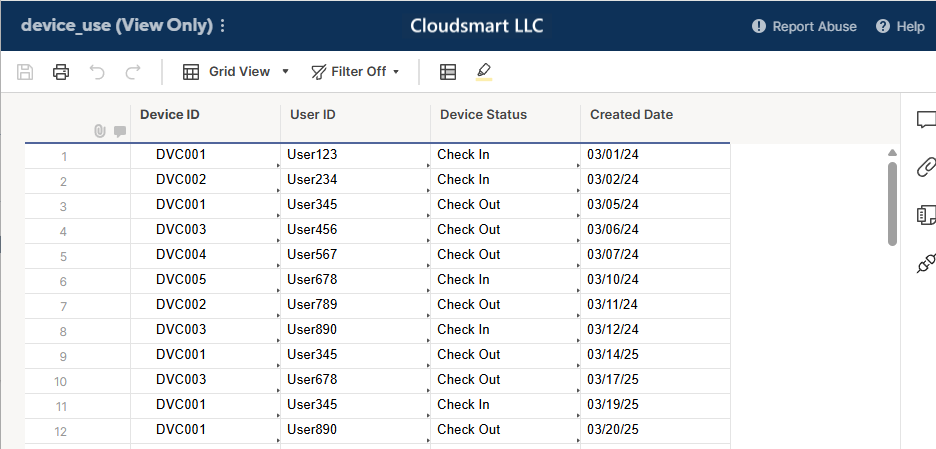This screenshot has height=449, width=936.
Task: Open the Proofs icon in right sidebar
Action: (926, 215)
